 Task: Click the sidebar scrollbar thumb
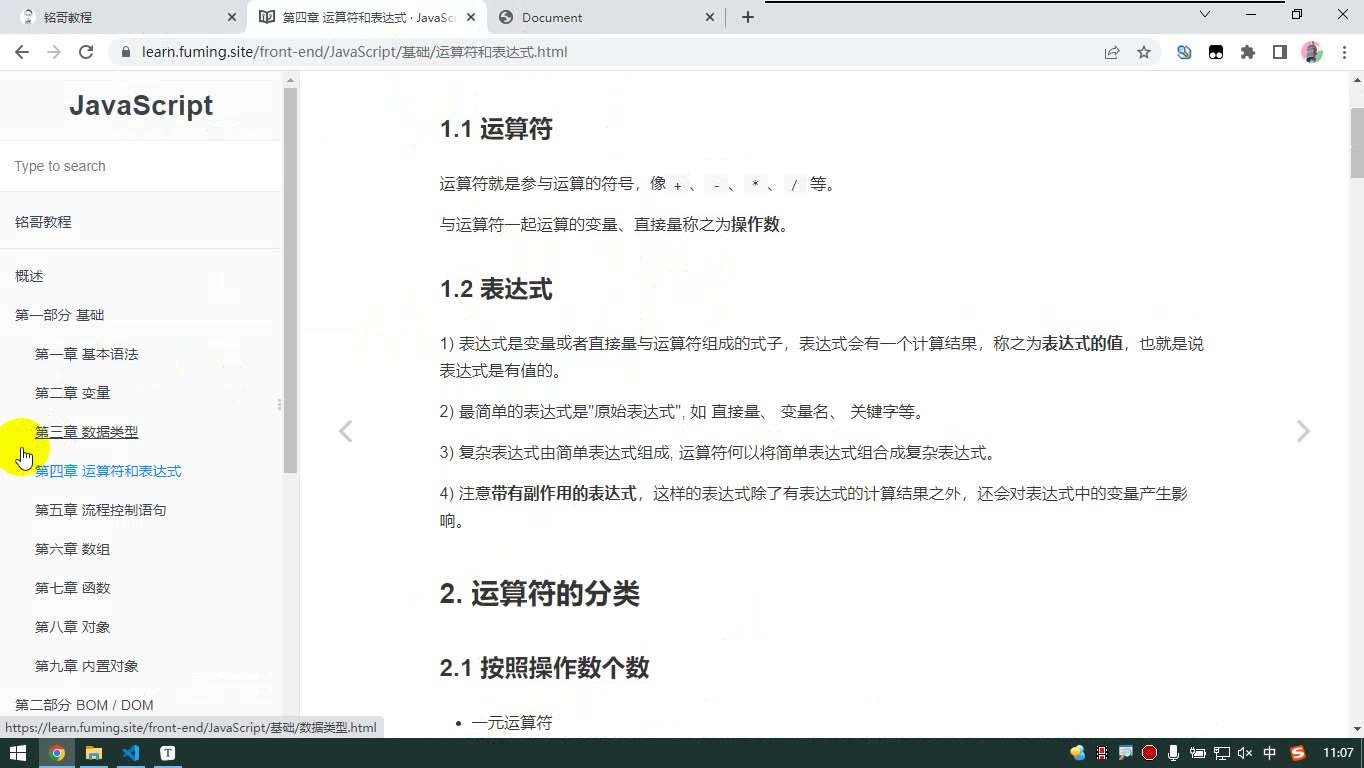click(290, 280)
